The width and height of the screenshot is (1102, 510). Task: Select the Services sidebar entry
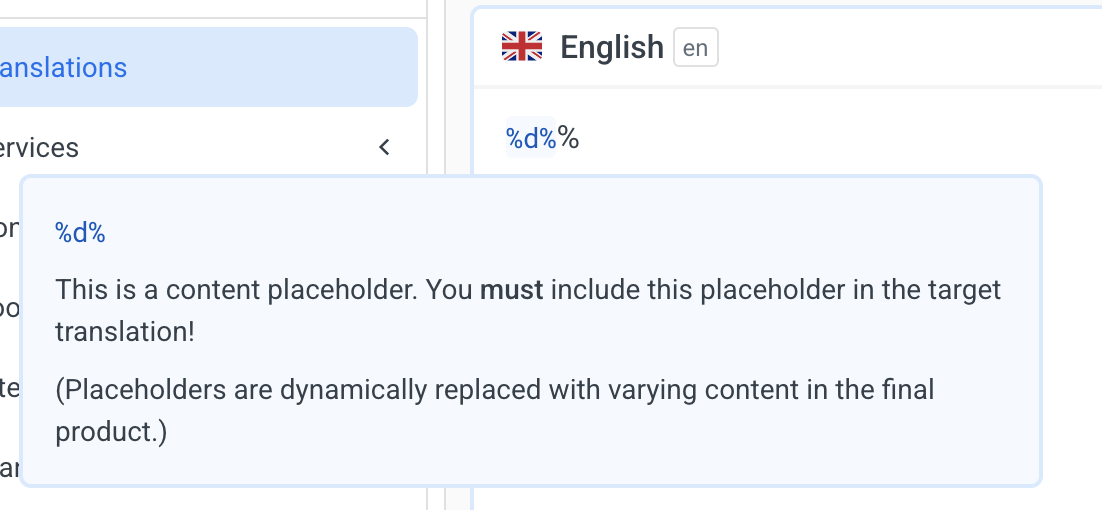point(40,148)
